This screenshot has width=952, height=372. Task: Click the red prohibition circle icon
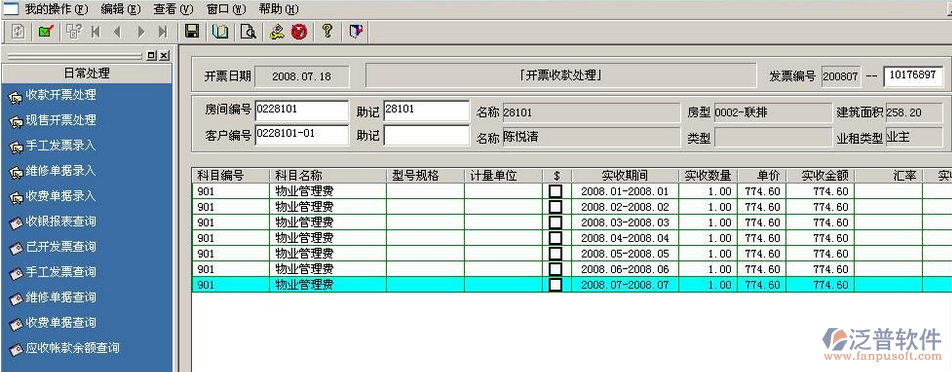pyautogui.click(x=299, y=32)
